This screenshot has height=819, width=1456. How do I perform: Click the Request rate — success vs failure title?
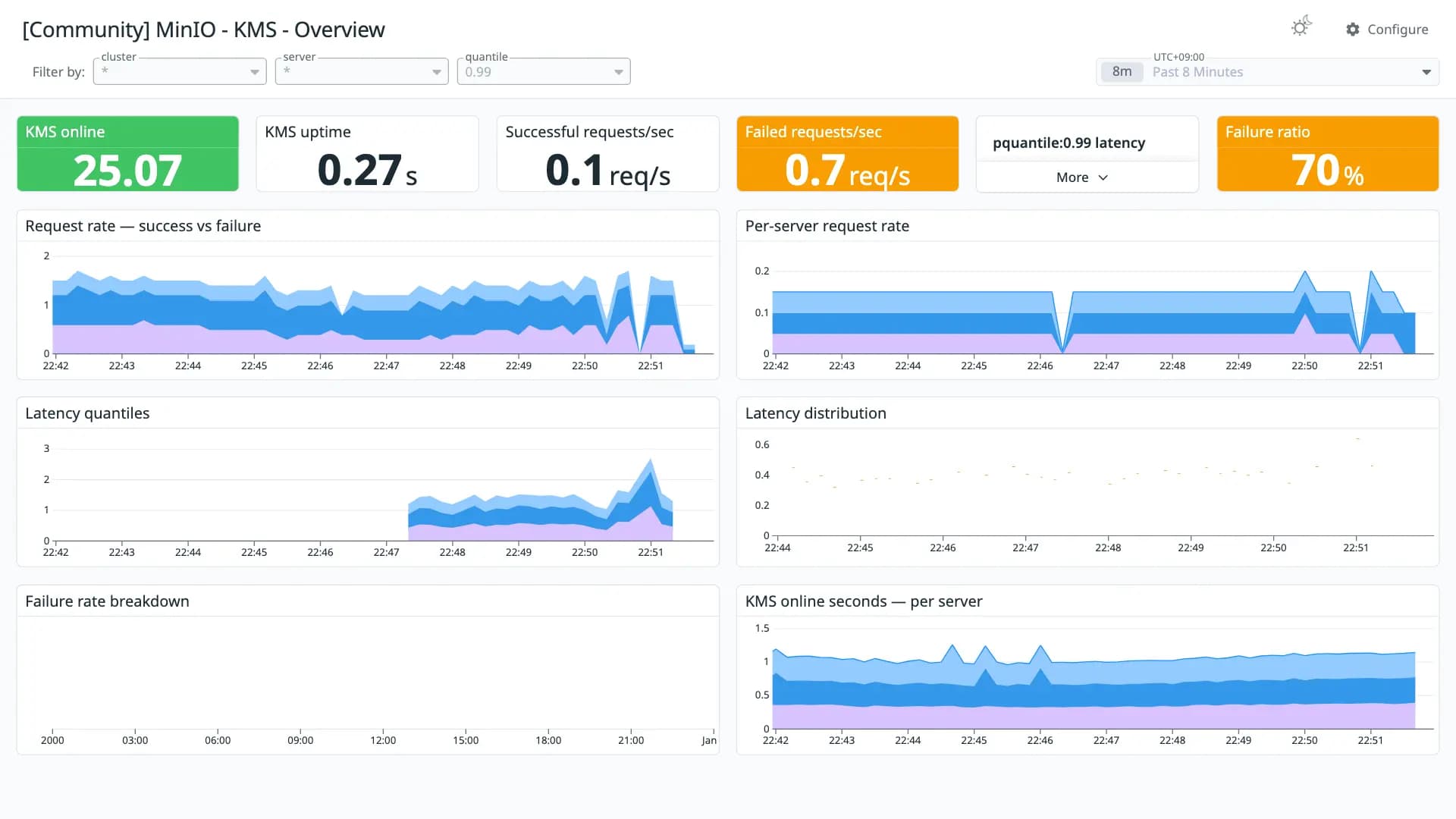click(143, 226)
